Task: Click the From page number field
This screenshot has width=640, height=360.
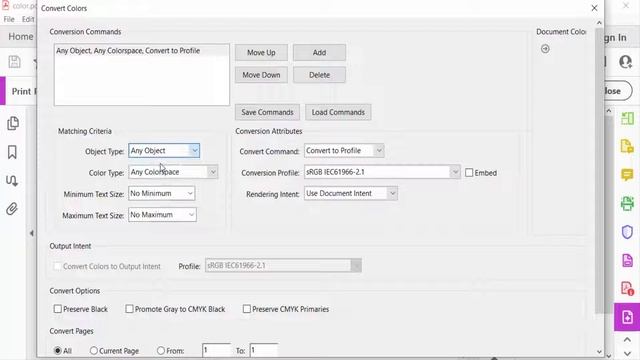Action: 216,350
